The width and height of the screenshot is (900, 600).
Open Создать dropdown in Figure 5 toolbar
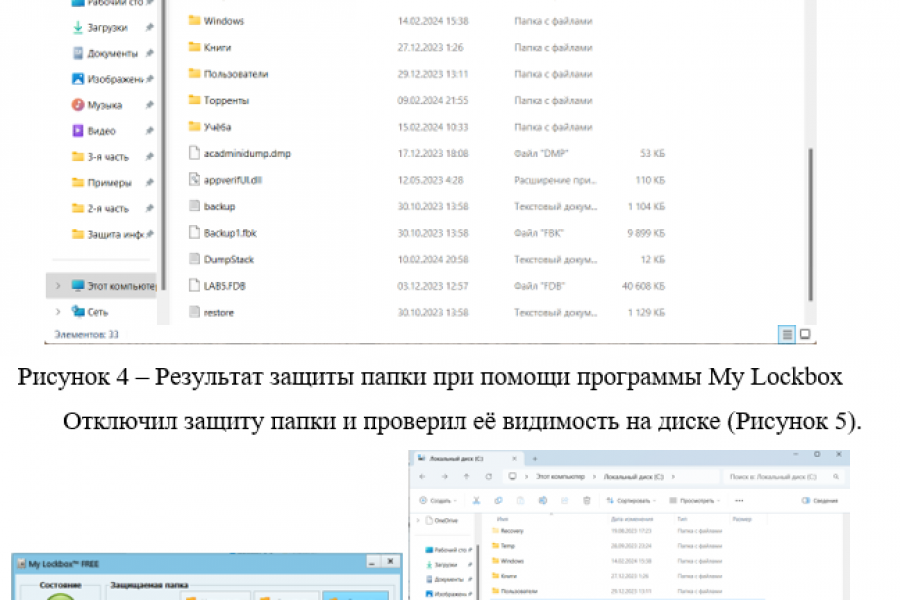click(439, 501)
